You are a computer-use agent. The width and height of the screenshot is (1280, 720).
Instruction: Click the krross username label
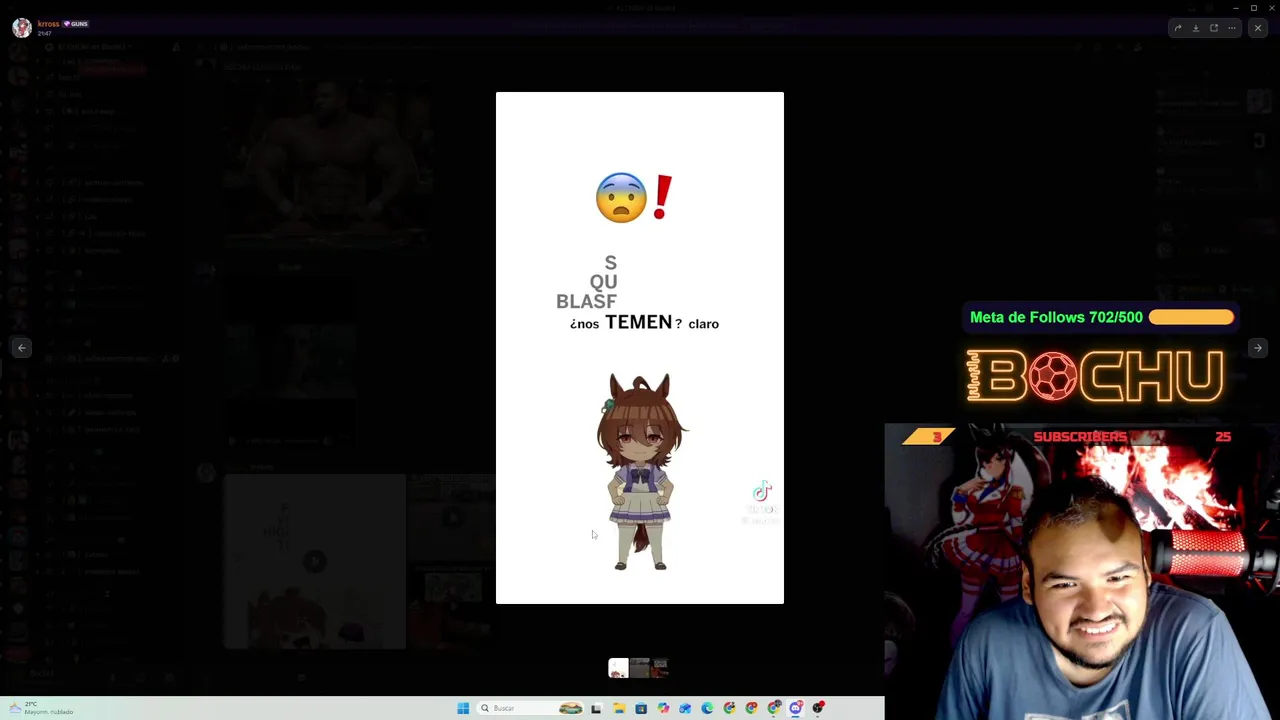tap(48, 23)
